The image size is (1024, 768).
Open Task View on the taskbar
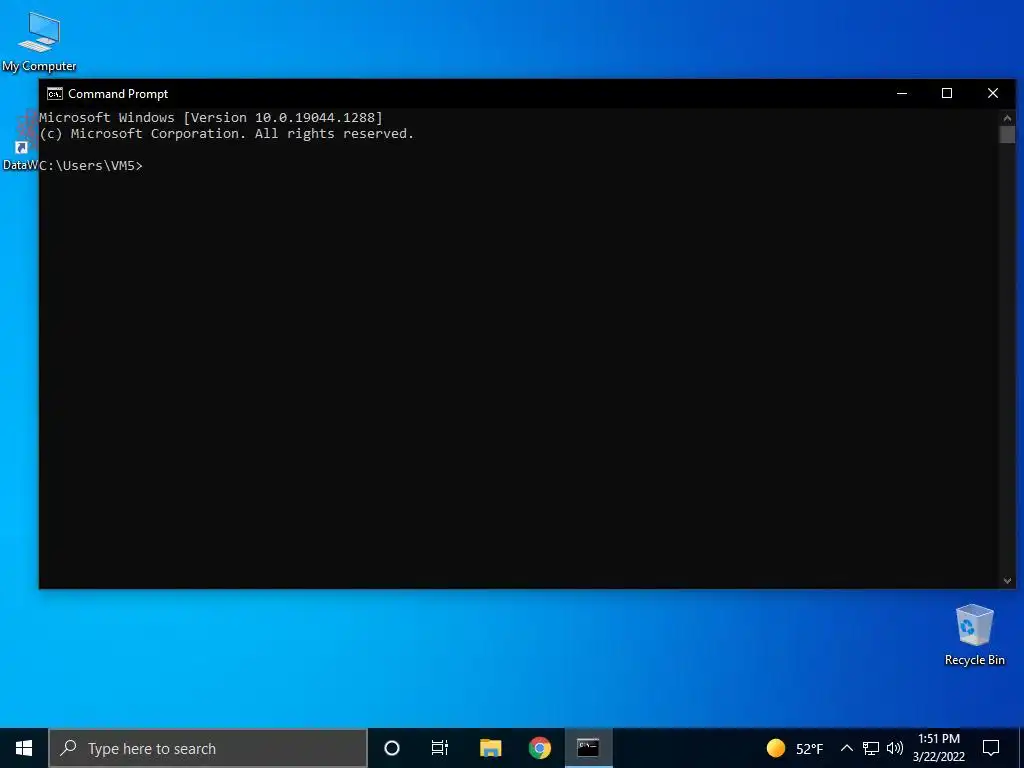(x=440, y=748)
